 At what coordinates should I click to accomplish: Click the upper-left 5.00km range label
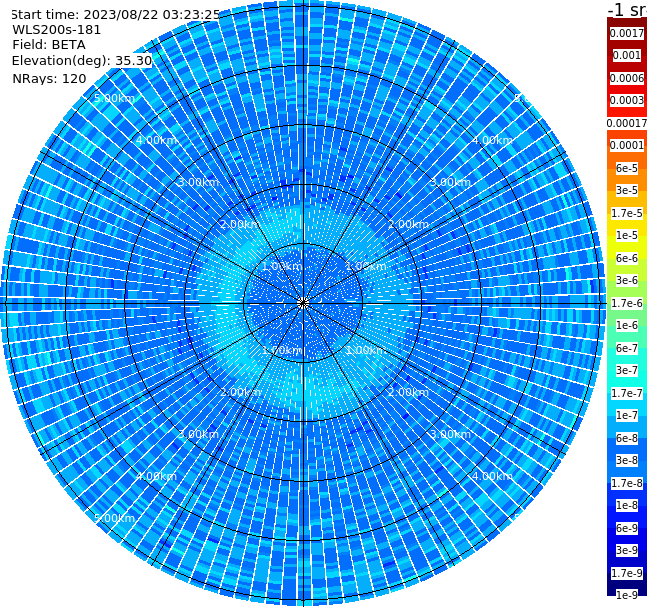(x=114, y=98)
